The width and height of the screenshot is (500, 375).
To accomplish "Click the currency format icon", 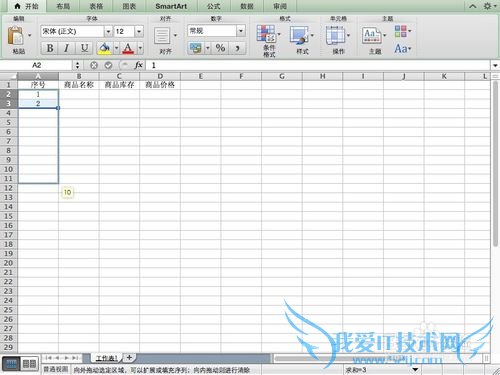I will (x=196, y=48).
